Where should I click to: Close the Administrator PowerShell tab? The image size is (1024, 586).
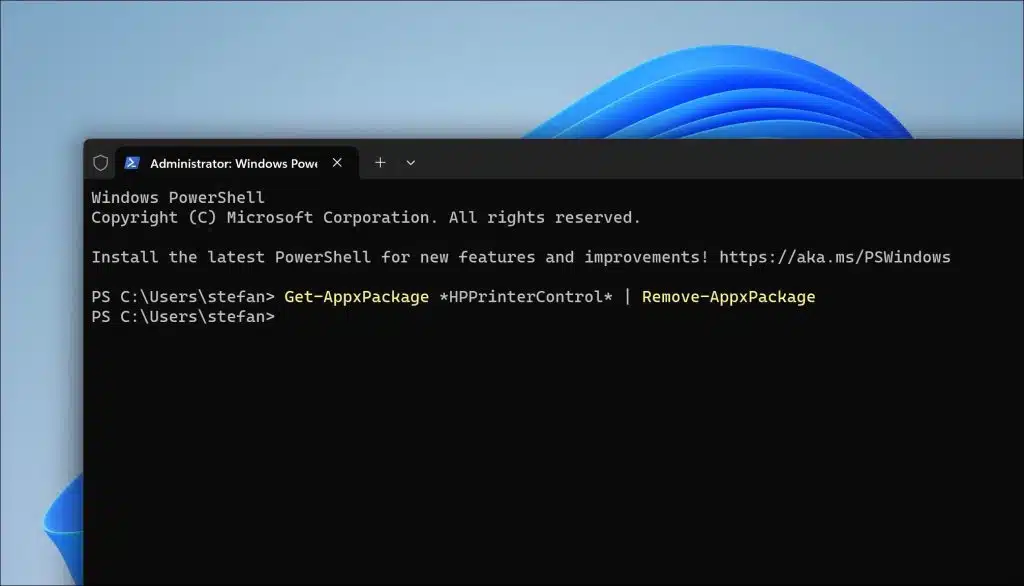point(337,162)
